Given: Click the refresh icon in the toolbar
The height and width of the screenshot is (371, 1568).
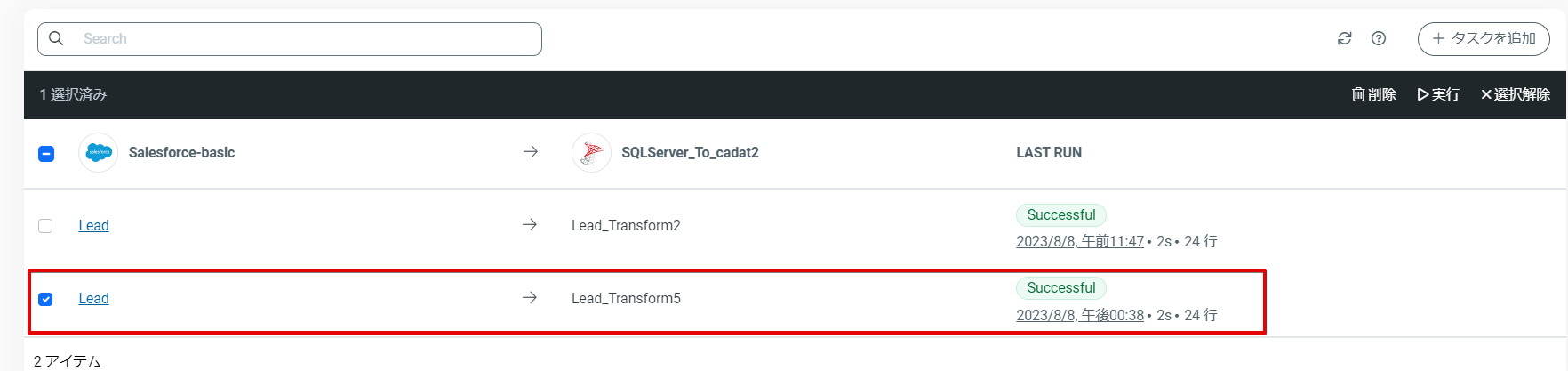Looking at the screenshot, I should pos(1344,38).
